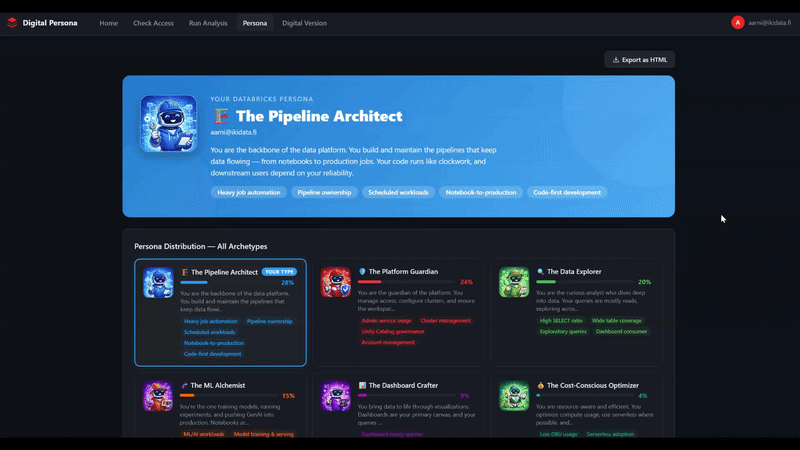Click the Model training & serving tag
The width and height of the screenshot is (800, 450).
point(264,434)
